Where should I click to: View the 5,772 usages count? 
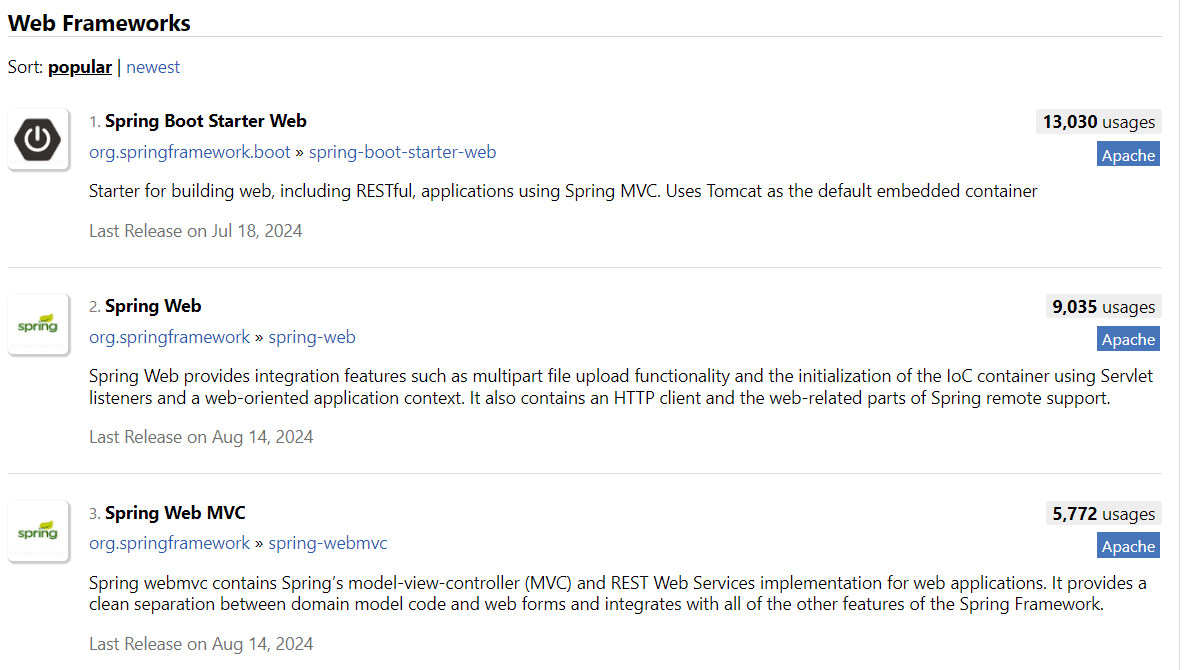pos(1103,514)
